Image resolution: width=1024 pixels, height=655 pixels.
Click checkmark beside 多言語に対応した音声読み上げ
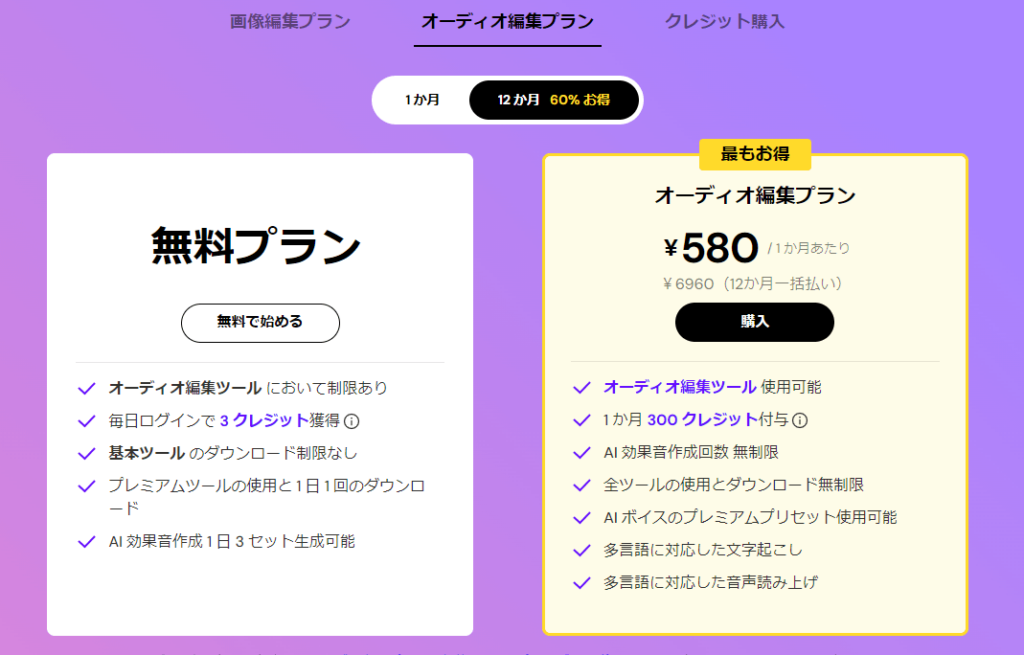coord(581,583)
